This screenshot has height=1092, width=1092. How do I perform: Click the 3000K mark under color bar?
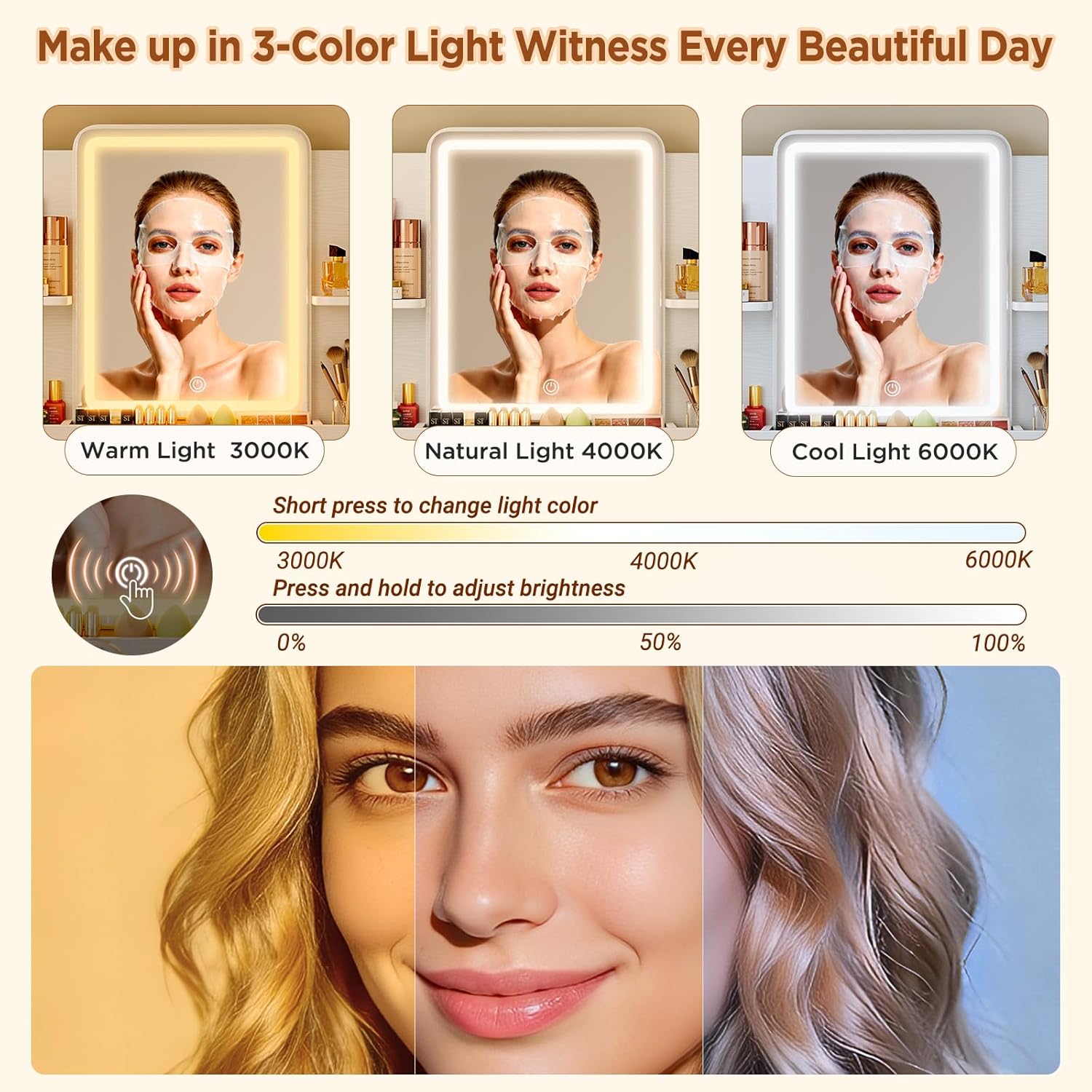point(309,561)
